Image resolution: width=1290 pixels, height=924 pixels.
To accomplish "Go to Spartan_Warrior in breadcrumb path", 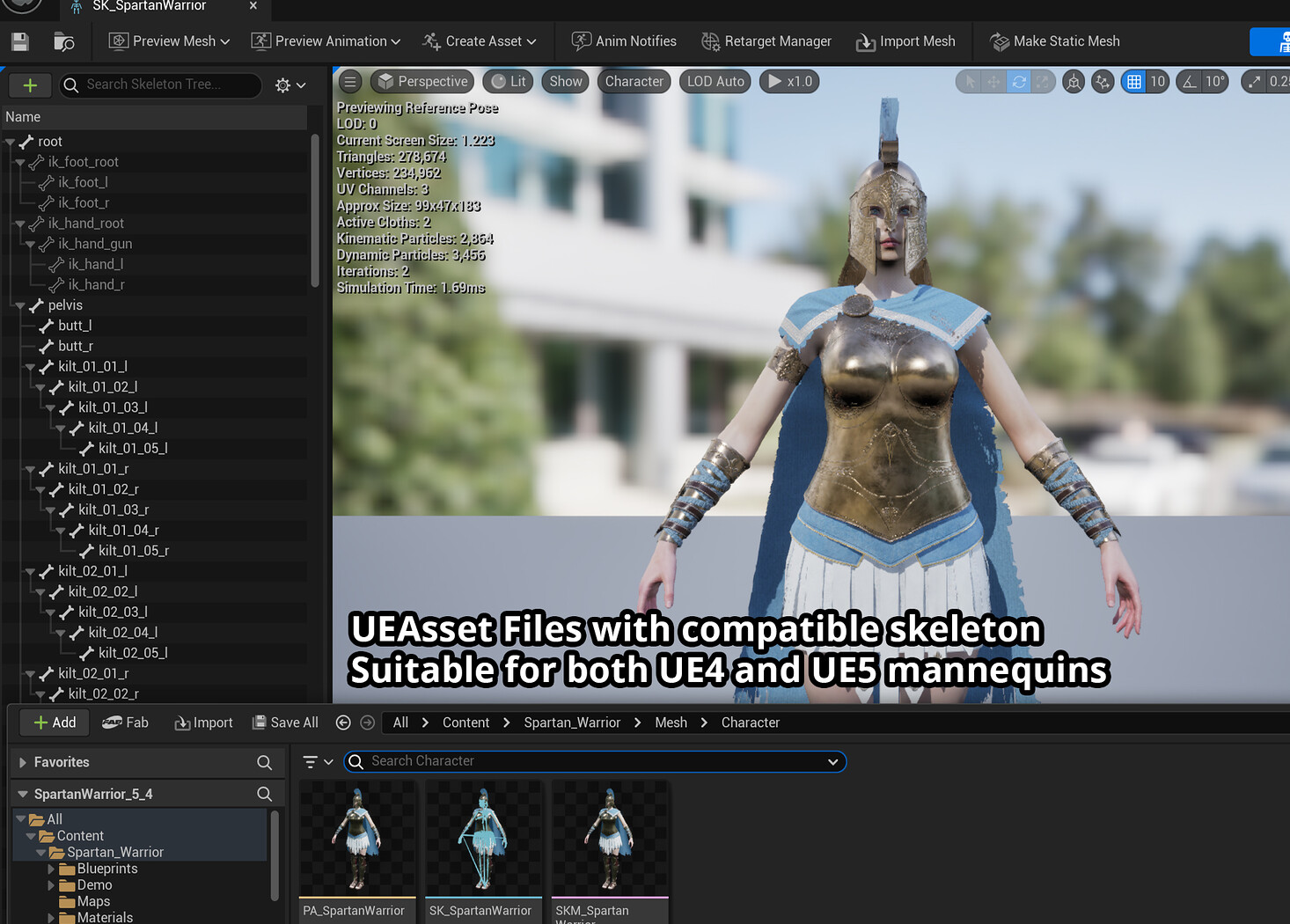I will pos(572,722).
